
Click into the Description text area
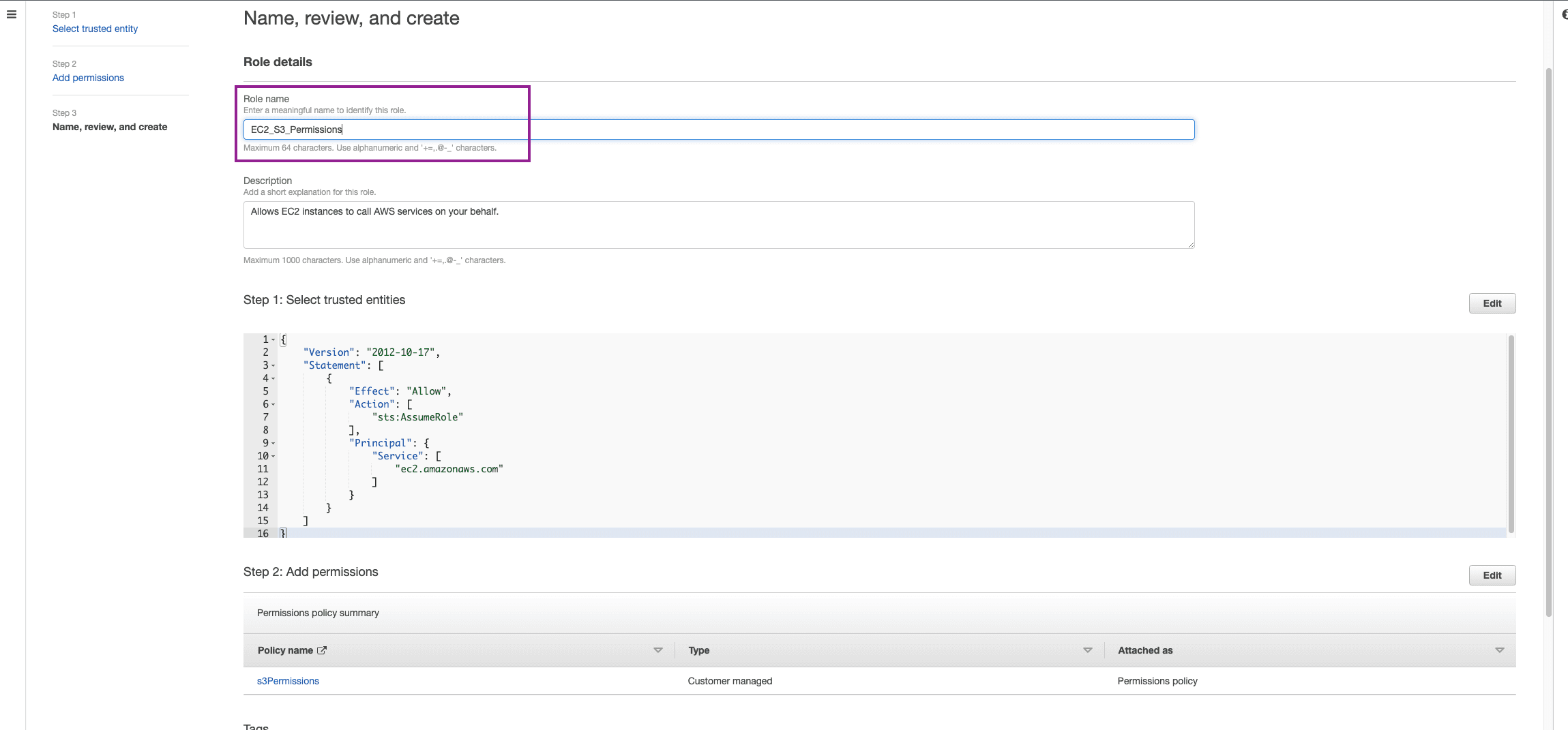coord(718,224)
